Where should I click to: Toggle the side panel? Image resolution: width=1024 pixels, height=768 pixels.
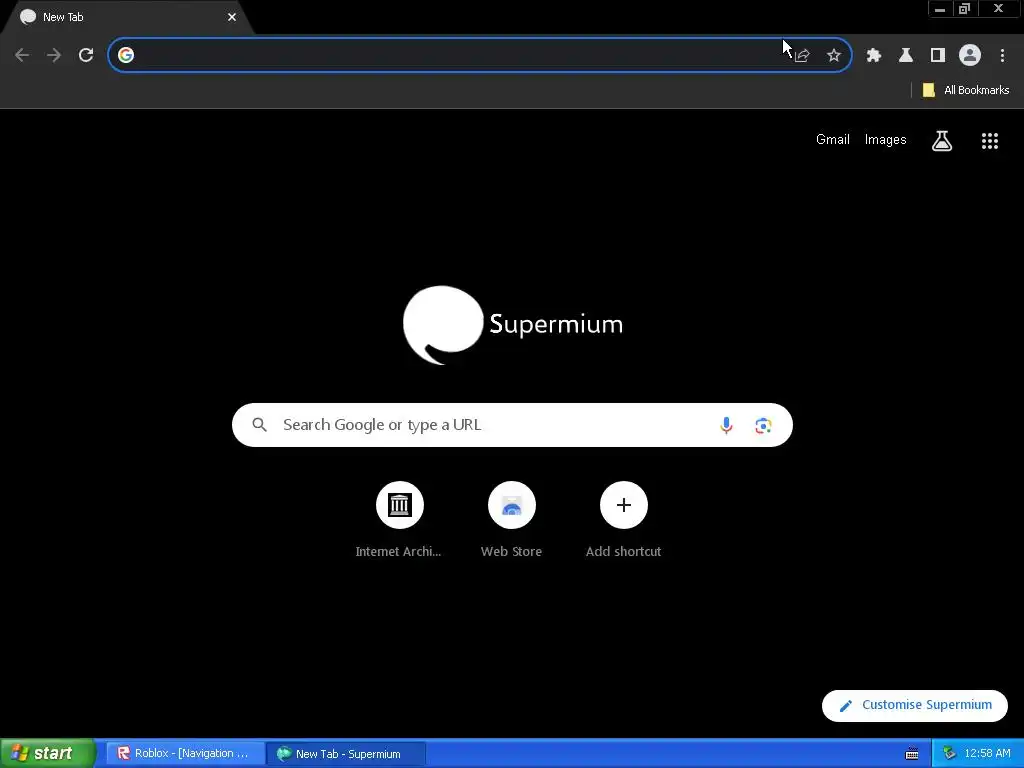pos(938,56)
